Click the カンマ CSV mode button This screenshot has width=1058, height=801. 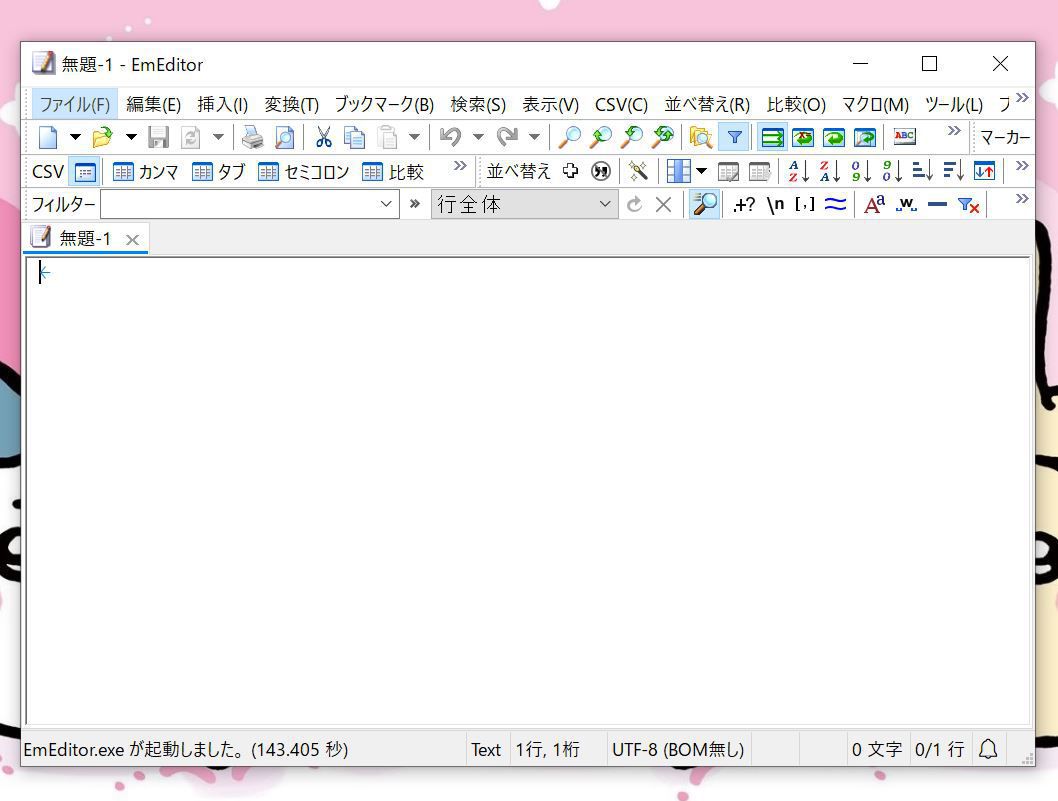coord(146,171)
